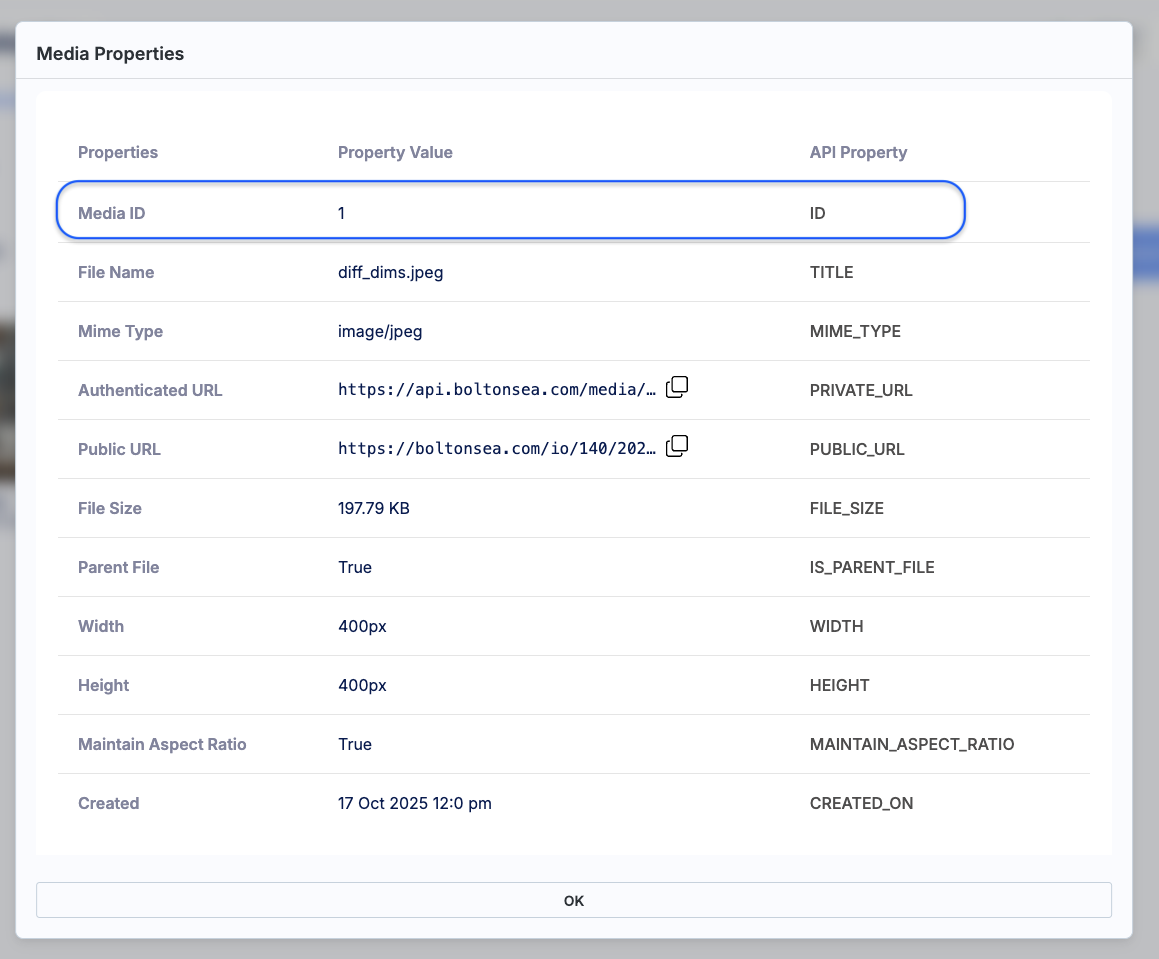Click the File Size value 197.79 KB

pyautogui.click(x=373, y=508)
